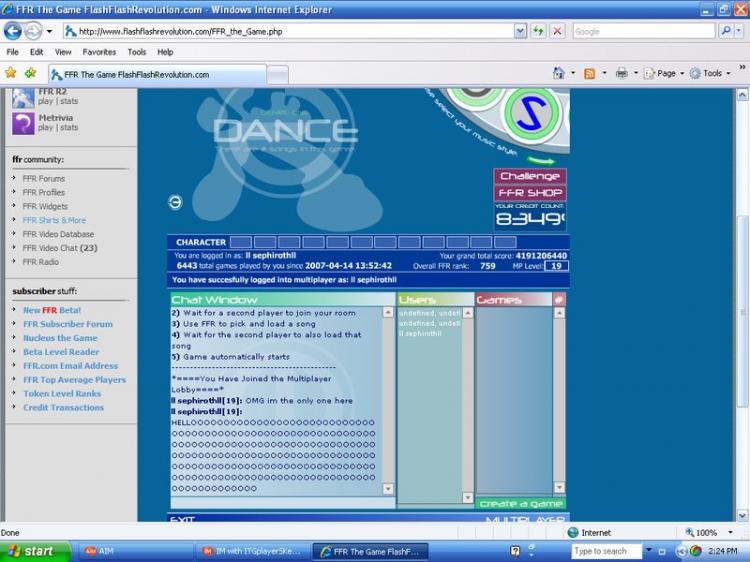The width and height of the screenshot is (750, 562).
Task: Click the Metrivia purple question mark icon
Action: 22,123
